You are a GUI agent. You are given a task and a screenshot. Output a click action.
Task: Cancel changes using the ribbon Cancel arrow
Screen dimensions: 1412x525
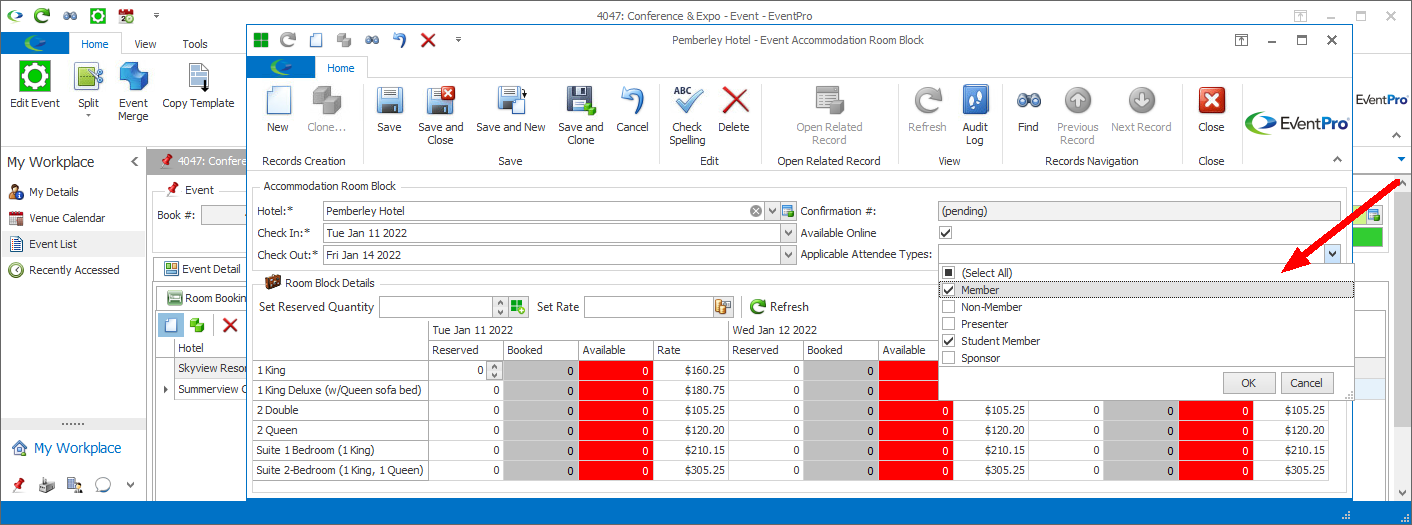pyautogui.click(x=632, y=110)
